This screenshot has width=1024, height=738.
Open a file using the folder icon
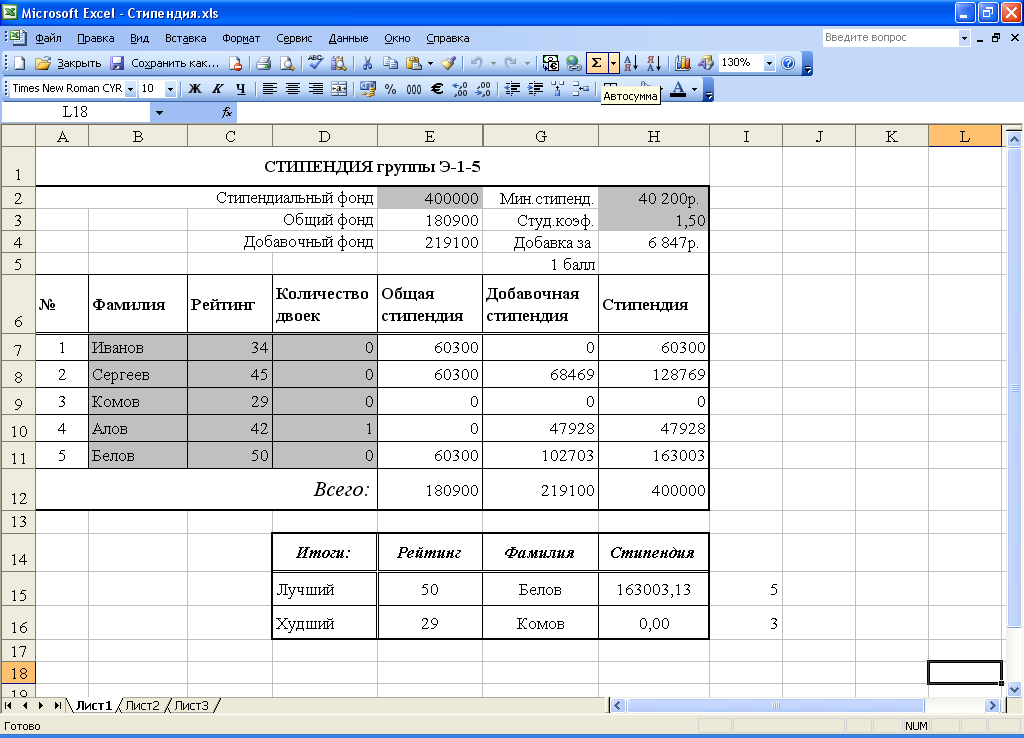tap(43, 63)
